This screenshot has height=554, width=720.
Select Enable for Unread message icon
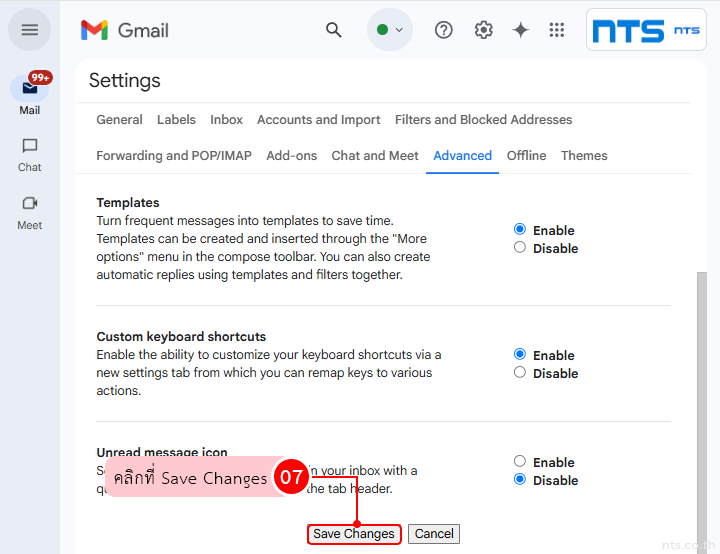tap(520, 462)
